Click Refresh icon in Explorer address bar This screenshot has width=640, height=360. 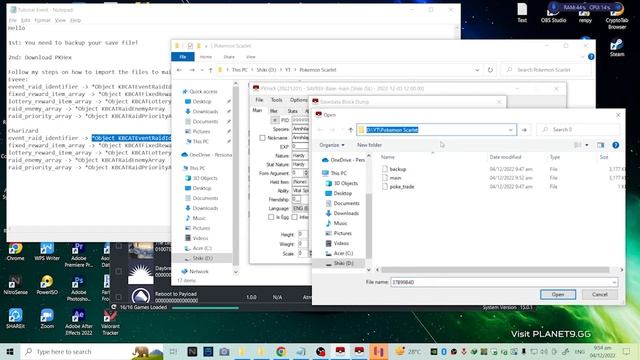pos(490,70)
